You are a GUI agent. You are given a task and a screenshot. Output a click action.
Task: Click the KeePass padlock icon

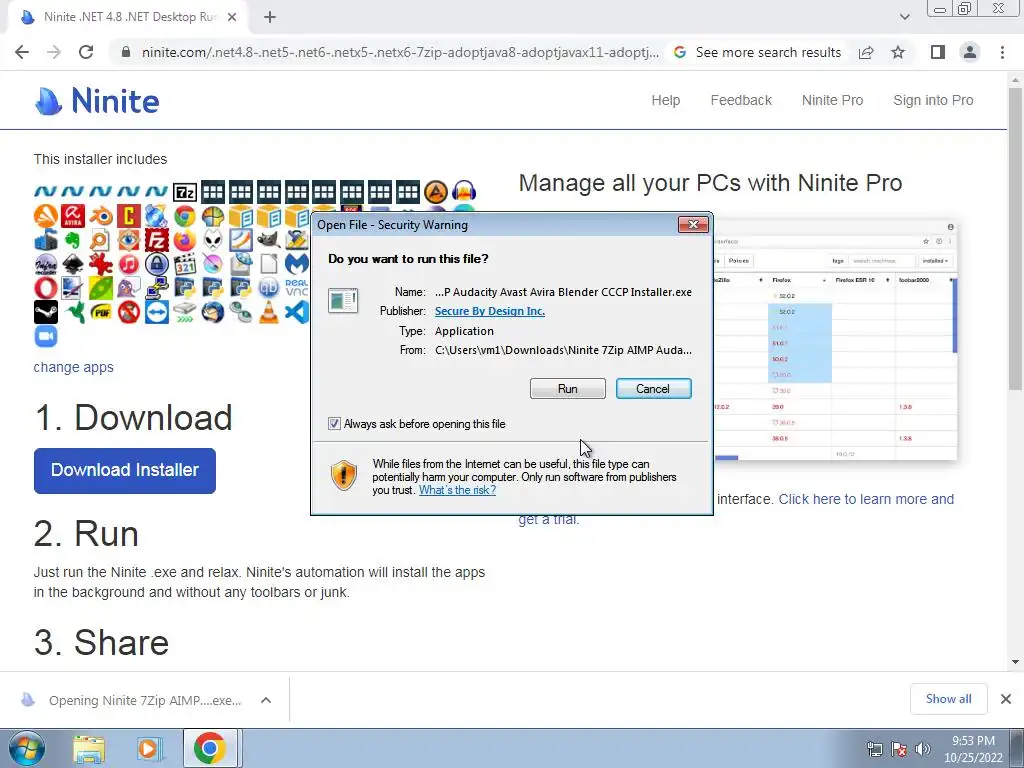coord(157,264)
